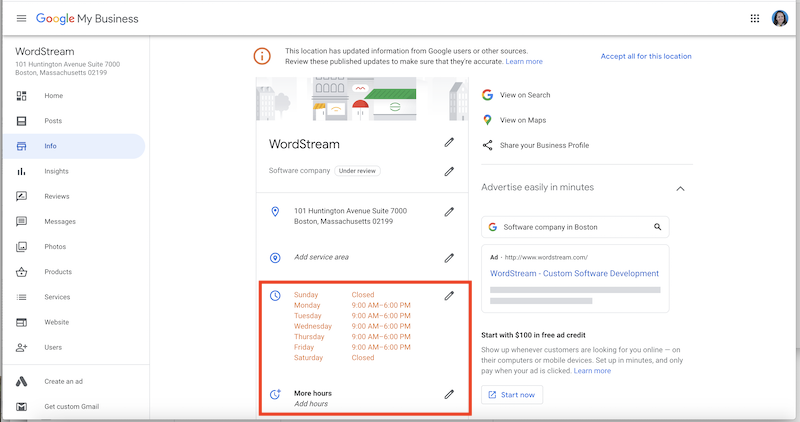Click WordStream - Custom Software Development ad title

tap(574, 274)
